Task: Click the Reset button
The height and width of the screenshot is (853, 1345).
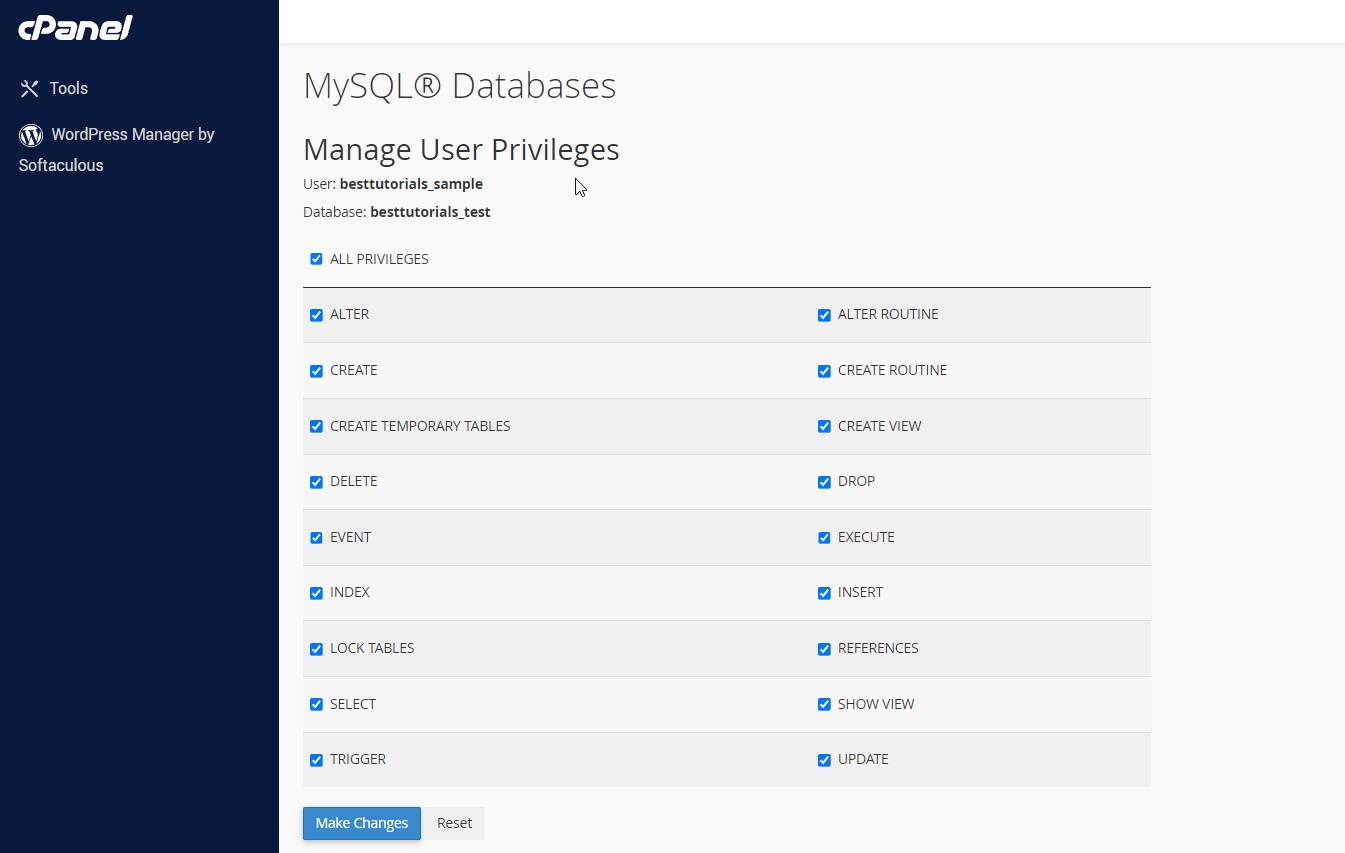Action: (454, 823)
